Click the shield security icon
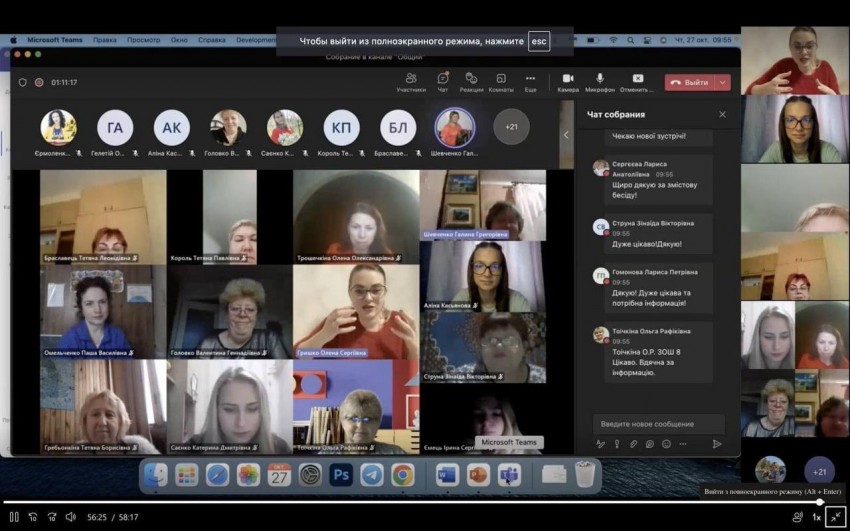 [23, 82]
